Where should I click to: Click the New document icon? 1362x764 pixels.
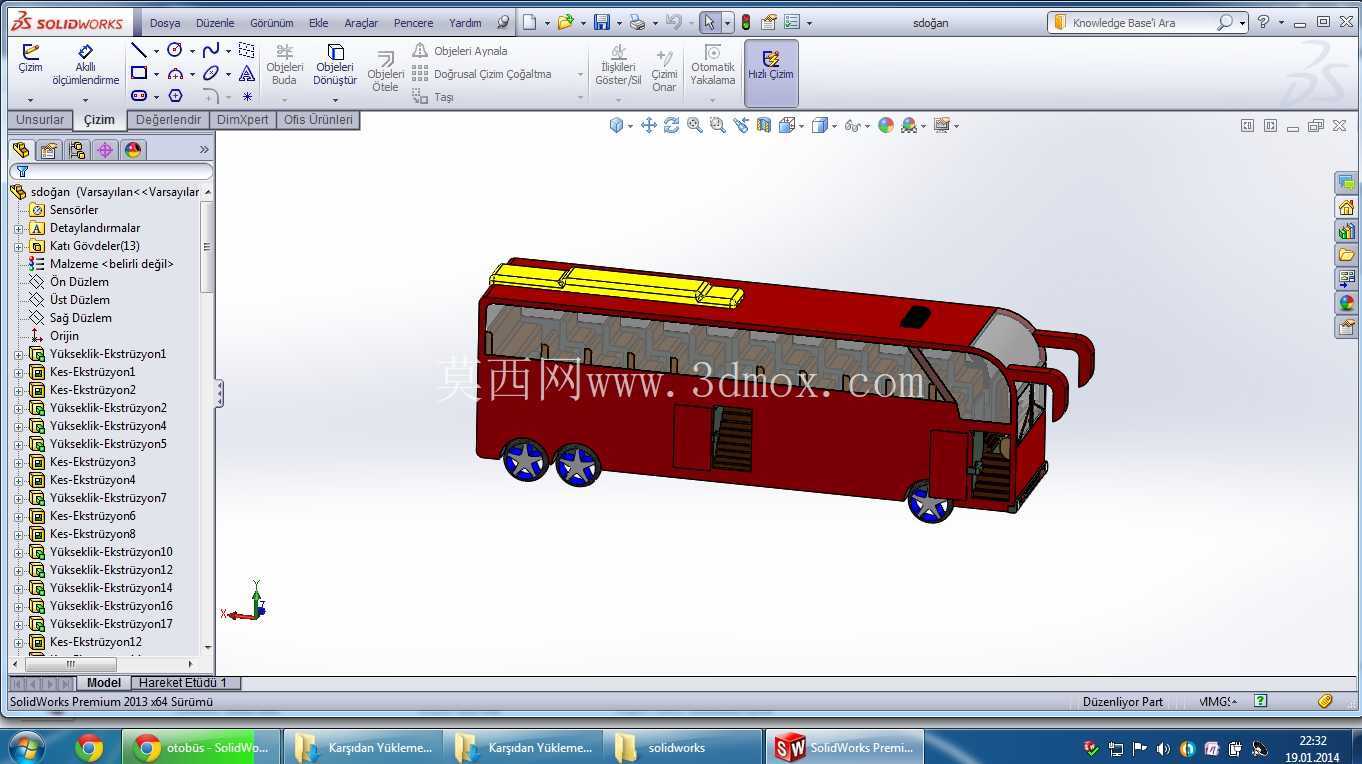530,22
